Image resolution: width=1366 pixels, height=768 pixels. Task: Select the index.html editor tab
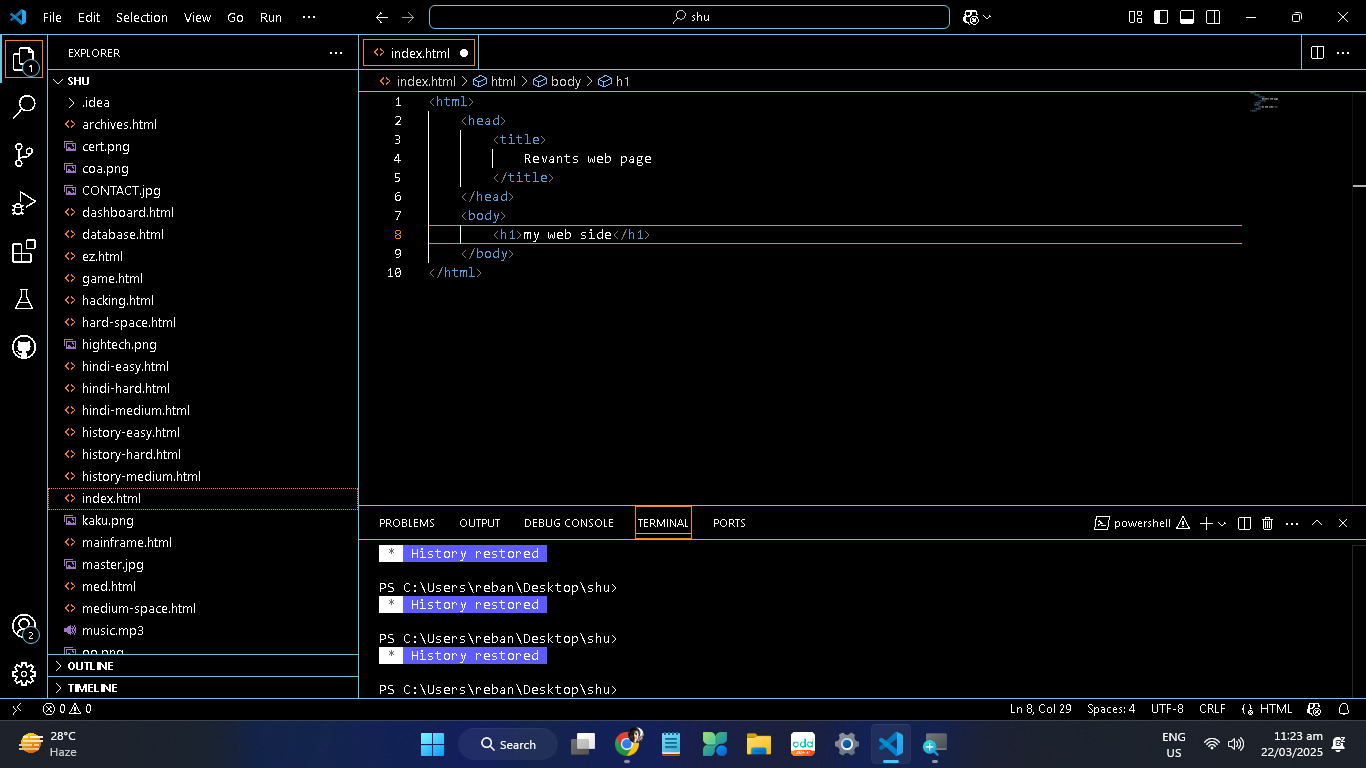click(x=419, y=53)
